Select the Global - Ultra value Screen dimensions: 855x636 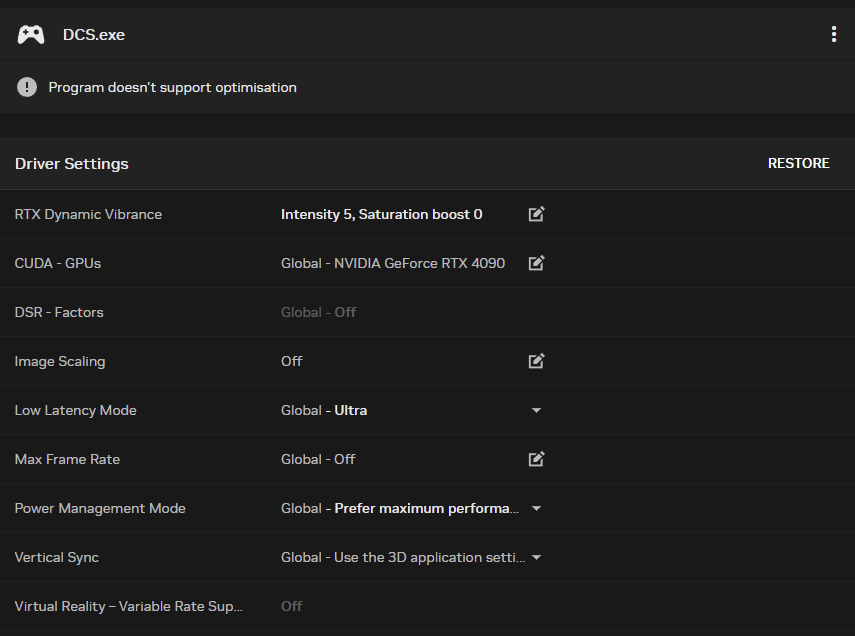[324, 410]
